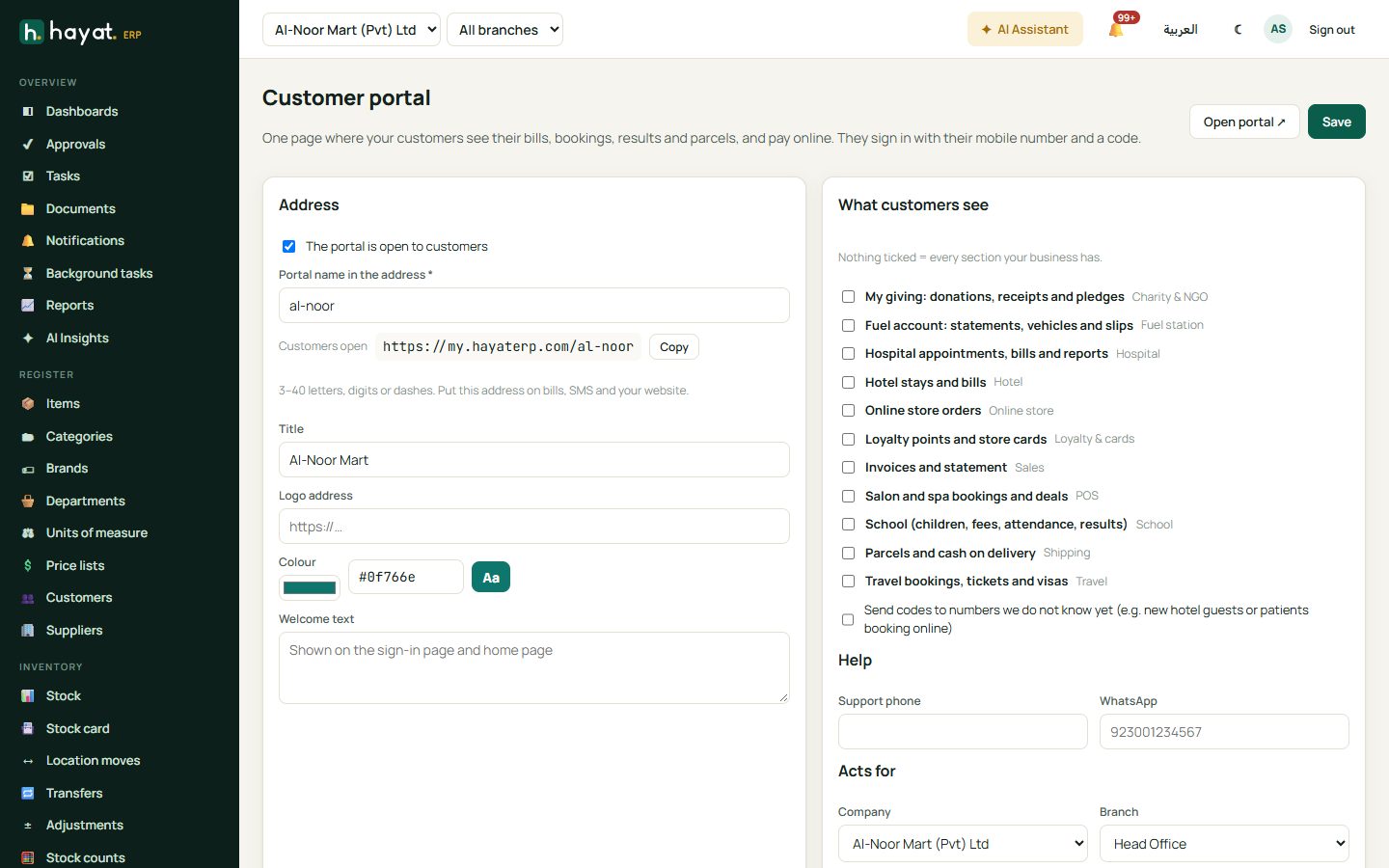This screenshot has height=868, width=1389.
Task: Click the Support phone field
Action: 963,731
